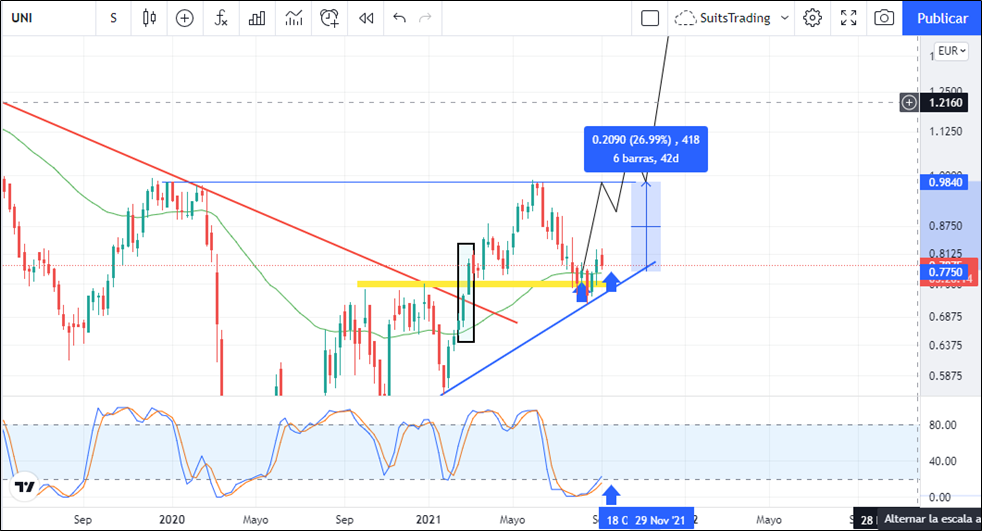Open the indicators (fx) menu
Viewport: 982px width, 531px height.
[221, 18]
